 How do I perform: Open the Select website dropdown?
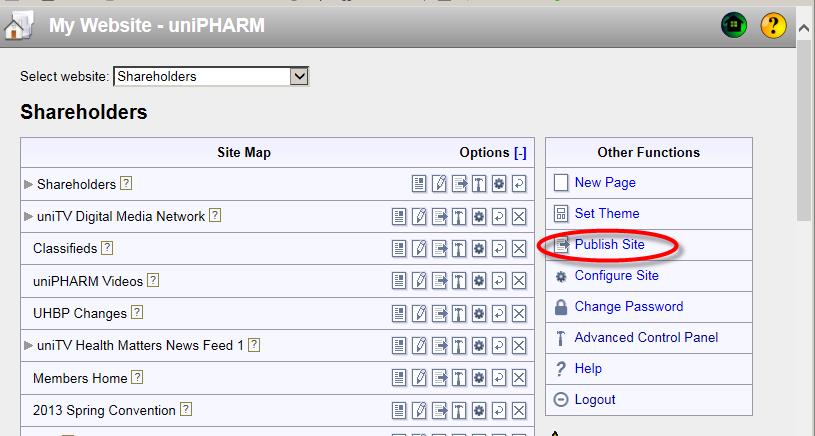pyautogui.click(x=211, y=76)
